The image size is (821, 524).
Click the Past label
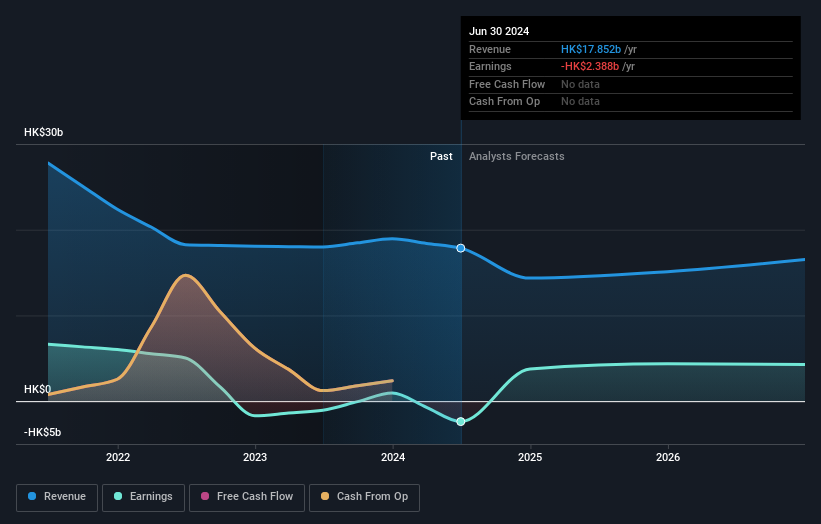[441, 157]
